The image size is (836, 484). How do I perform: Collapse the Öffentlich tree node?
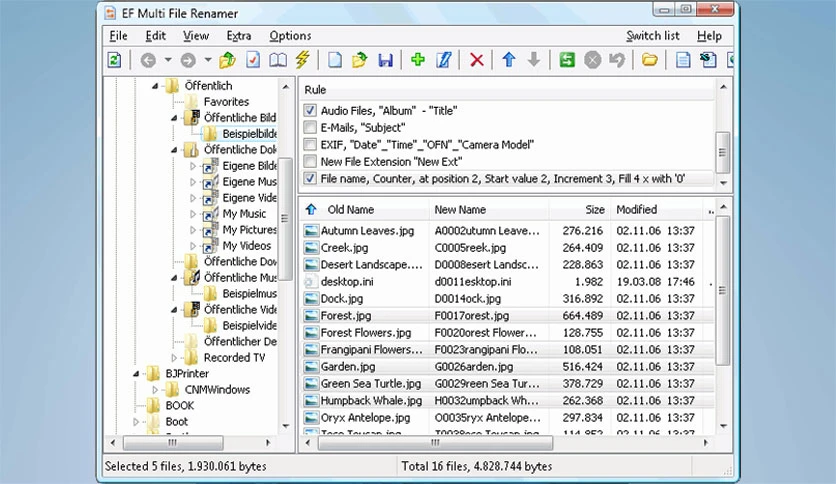(x=155, y=86)
